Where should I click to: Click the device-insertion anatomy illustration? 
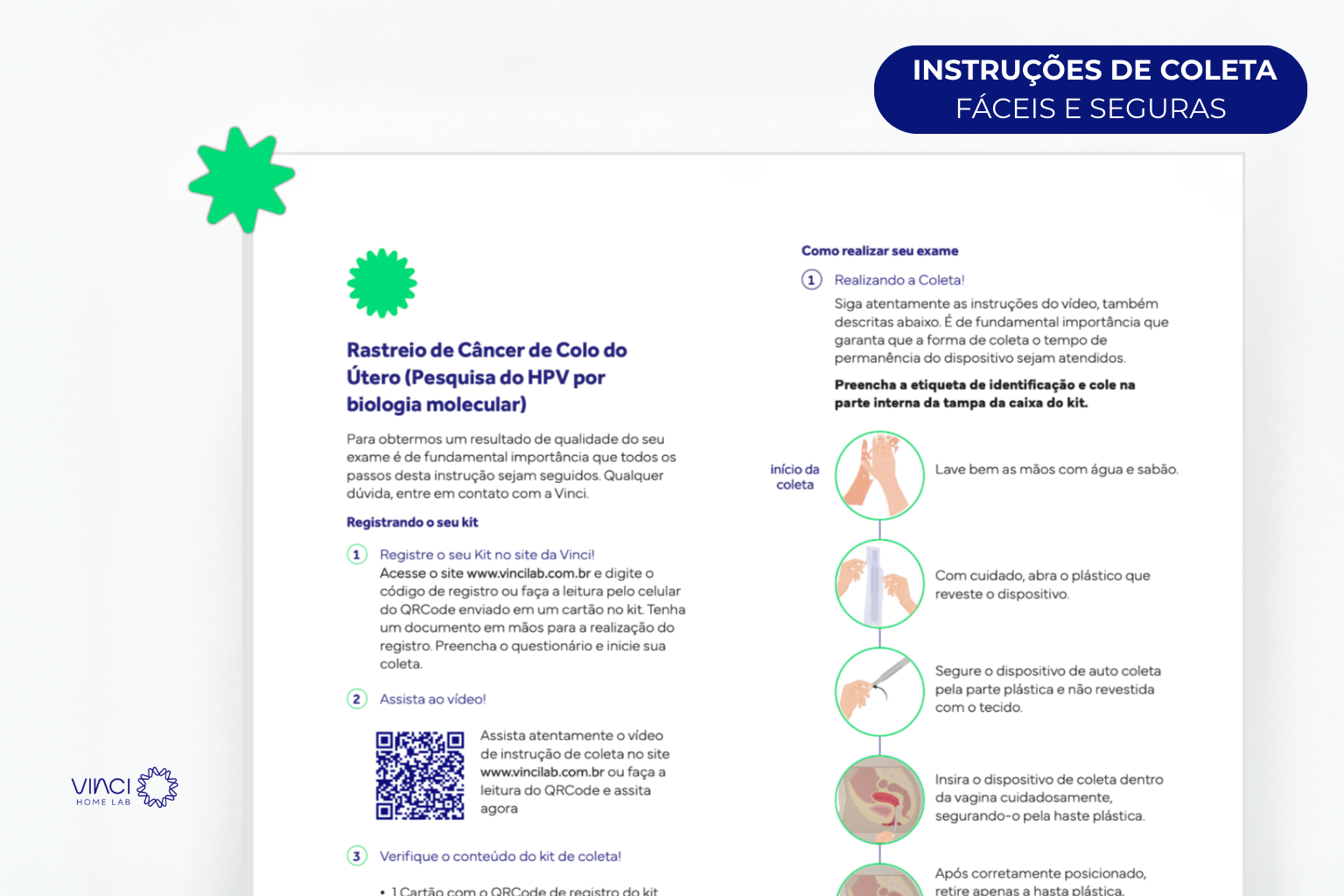(879, 800)
